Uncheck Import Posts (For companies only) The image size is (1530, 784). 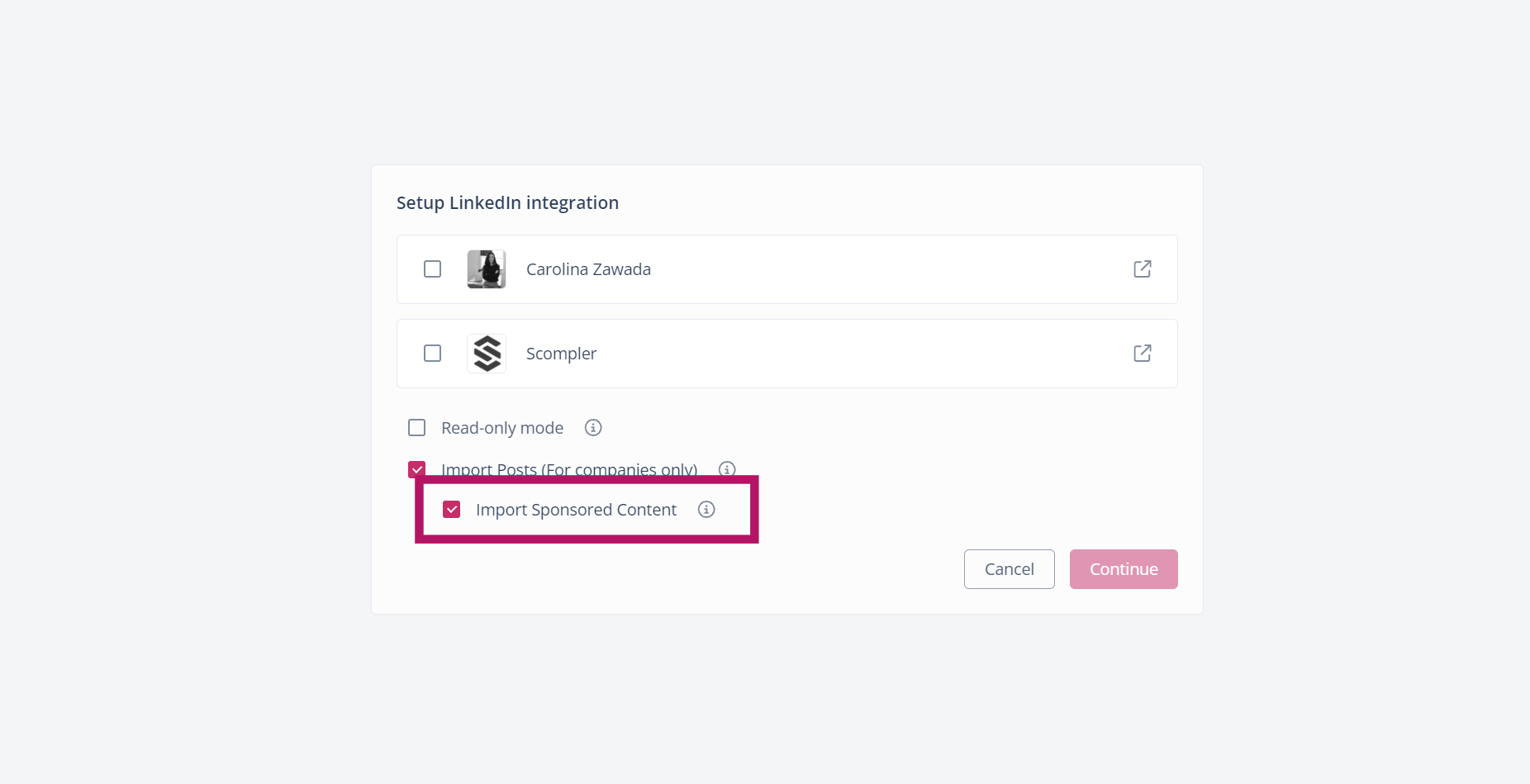[x=416, y=468]
